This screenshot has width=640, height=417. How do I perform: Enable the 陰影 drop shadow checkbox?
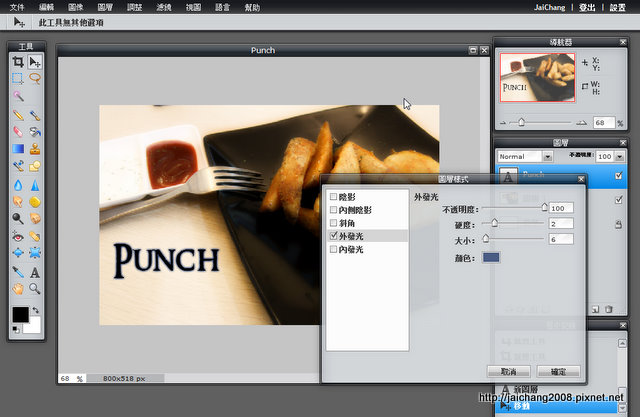pyautogui.click(x=333, y=197)
